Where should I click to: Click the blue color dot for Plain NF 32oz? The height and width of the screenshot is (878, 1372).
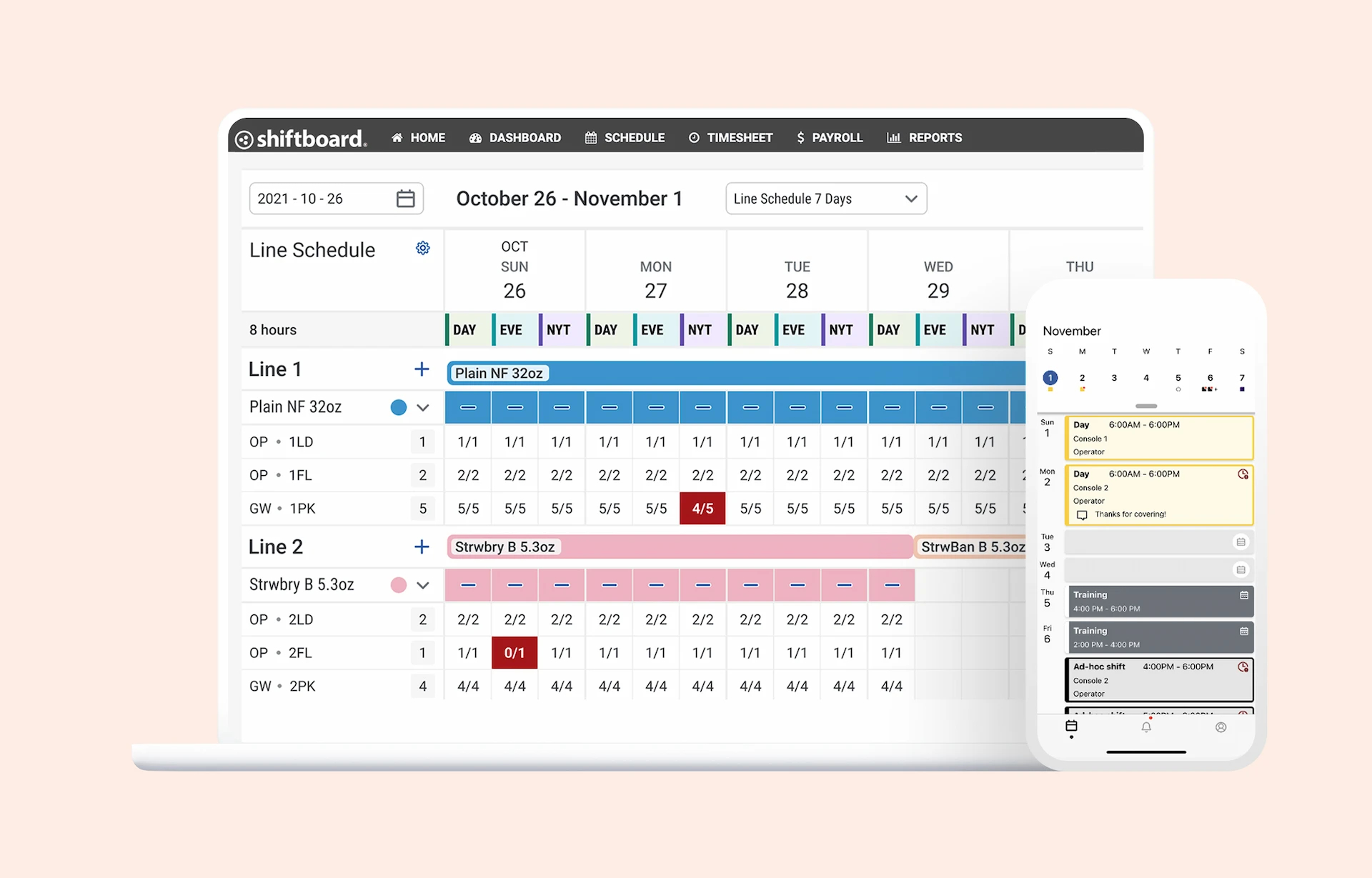click(399, 407)
